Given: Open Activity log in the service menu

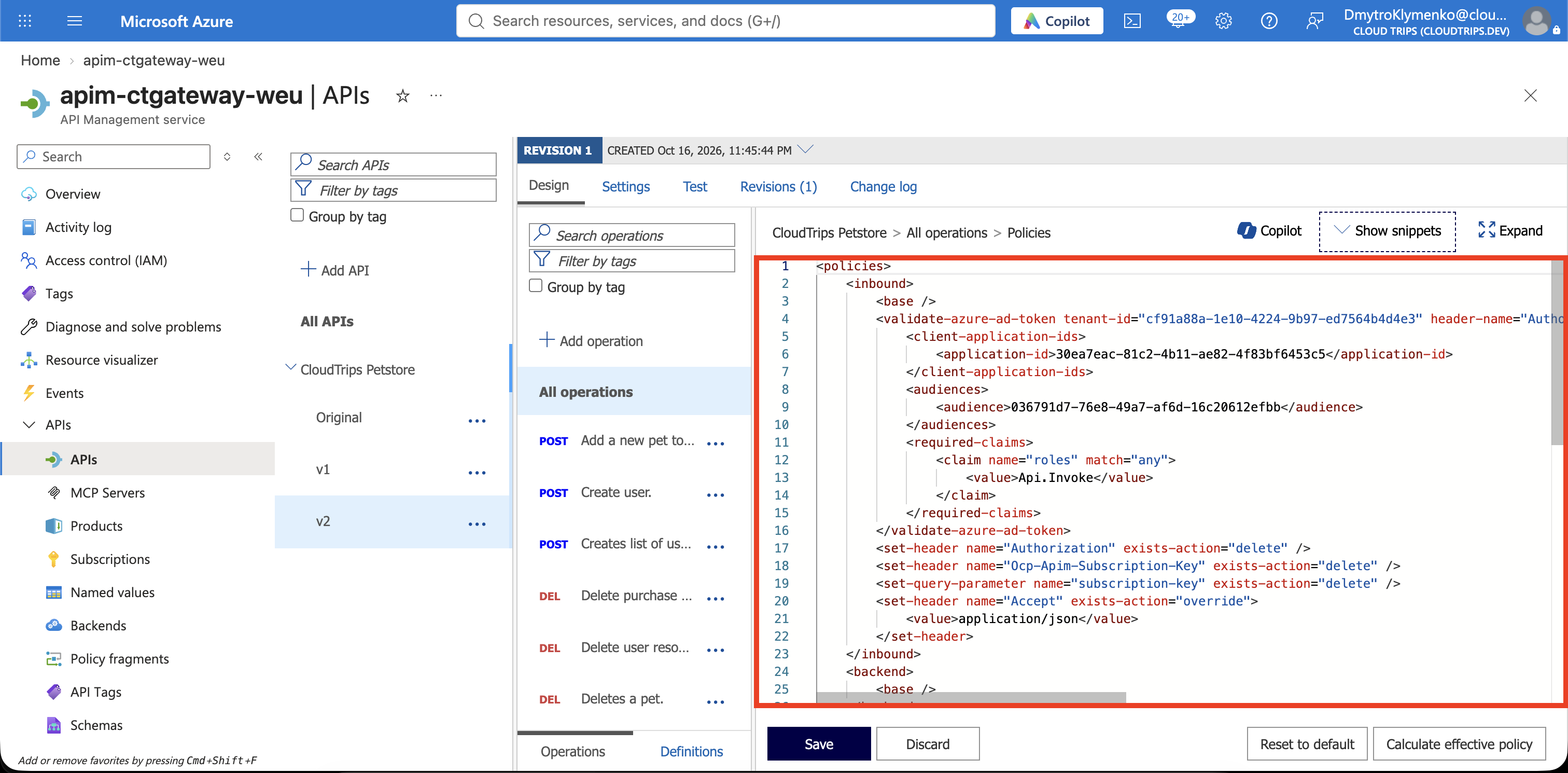Looking at the screenshot, I should tap(78, 227).
